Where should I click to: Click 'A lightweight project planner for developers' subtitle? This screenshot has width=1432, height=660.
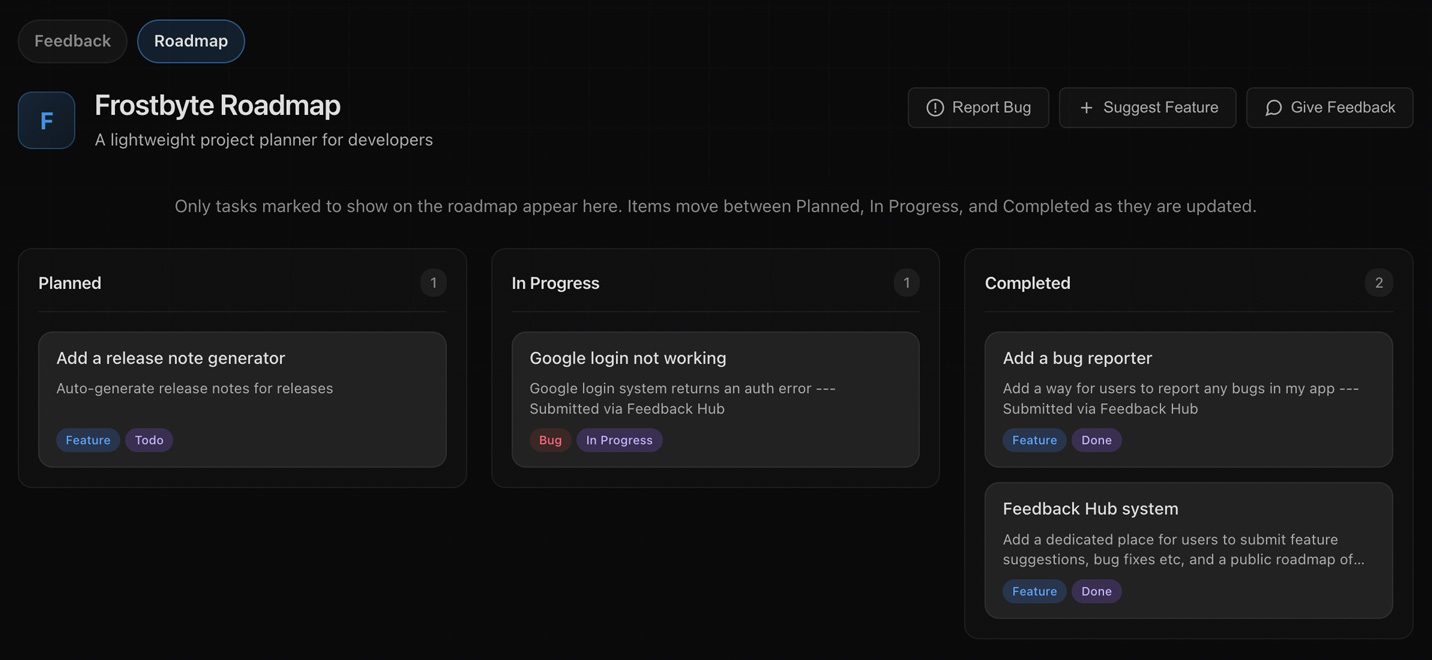(263, 140)
